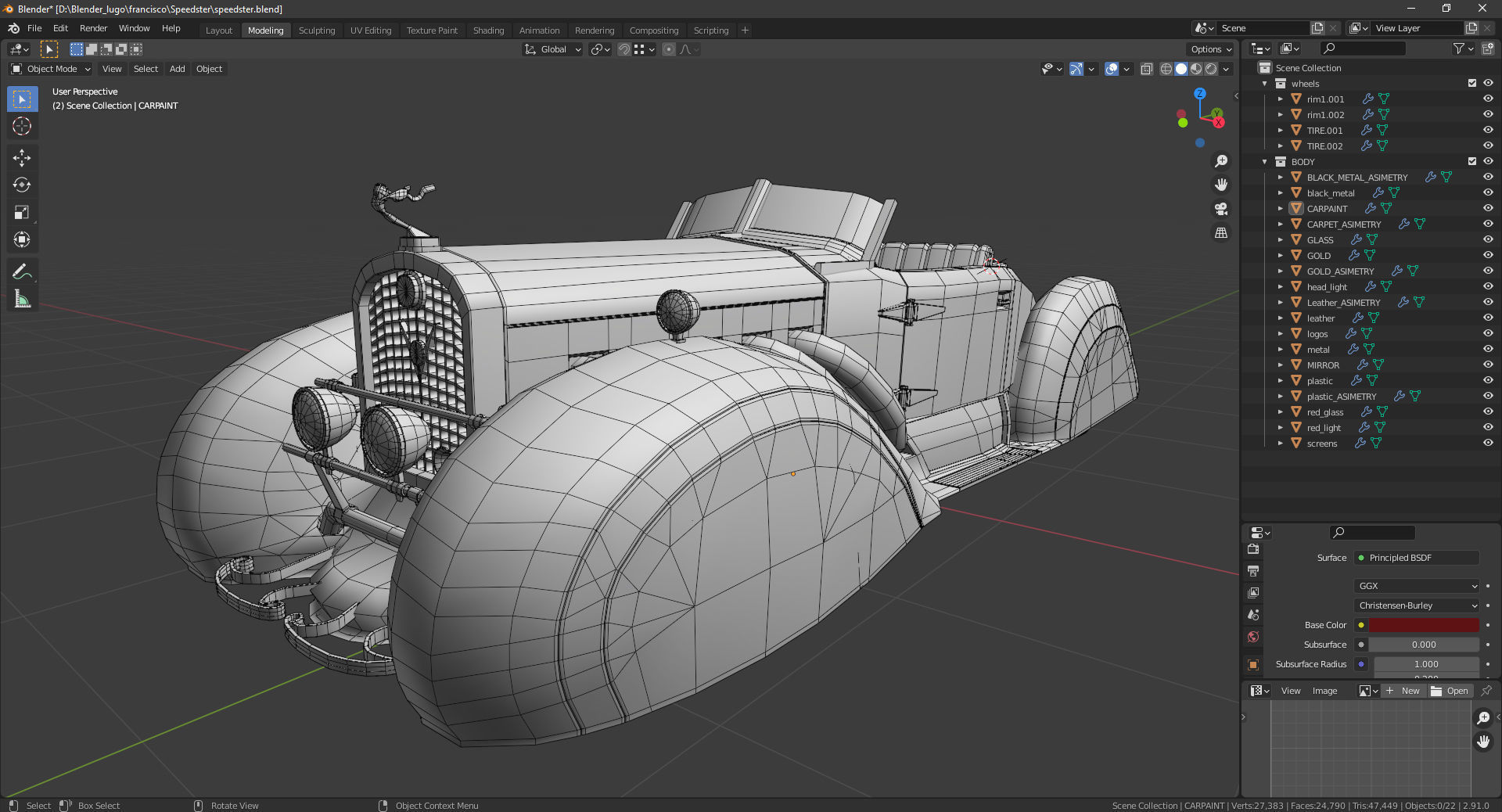Activate the 3D Cursor tool

point(22,126)
